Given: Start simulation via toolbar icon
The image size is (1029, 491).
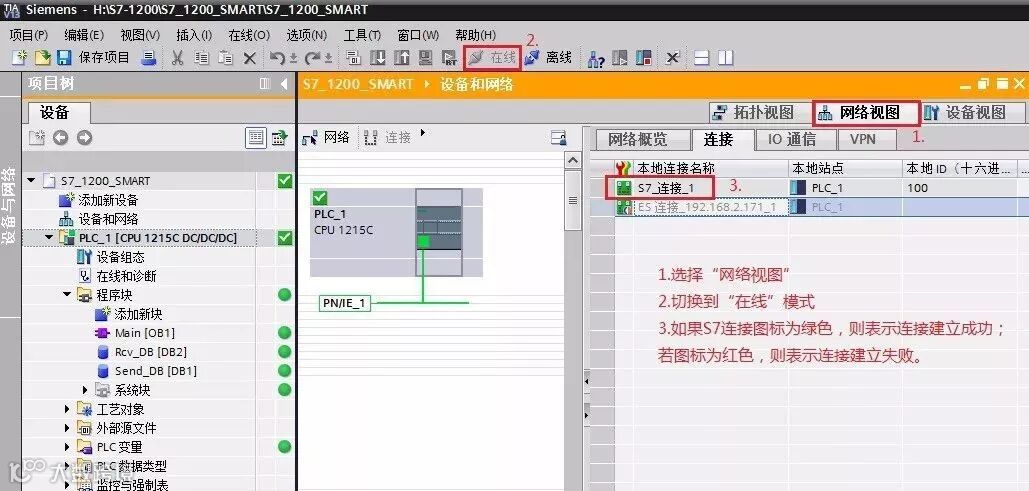Looking at the screenshot, I should tap(425, 58).
